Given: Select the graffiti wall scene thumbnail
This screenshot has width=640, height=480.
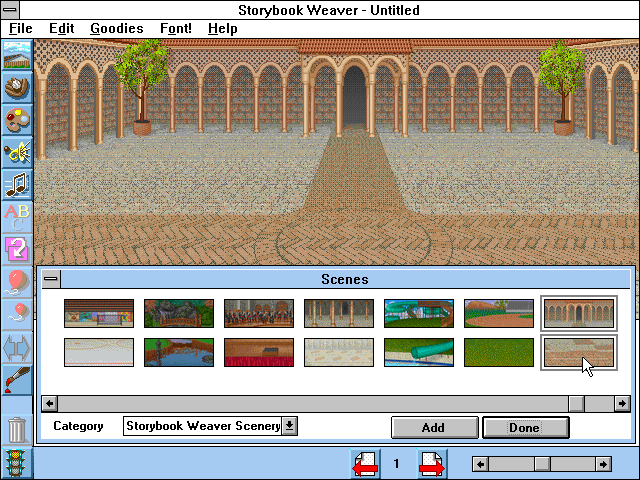Looking at the screenshot, I should (x=99, y=313).
